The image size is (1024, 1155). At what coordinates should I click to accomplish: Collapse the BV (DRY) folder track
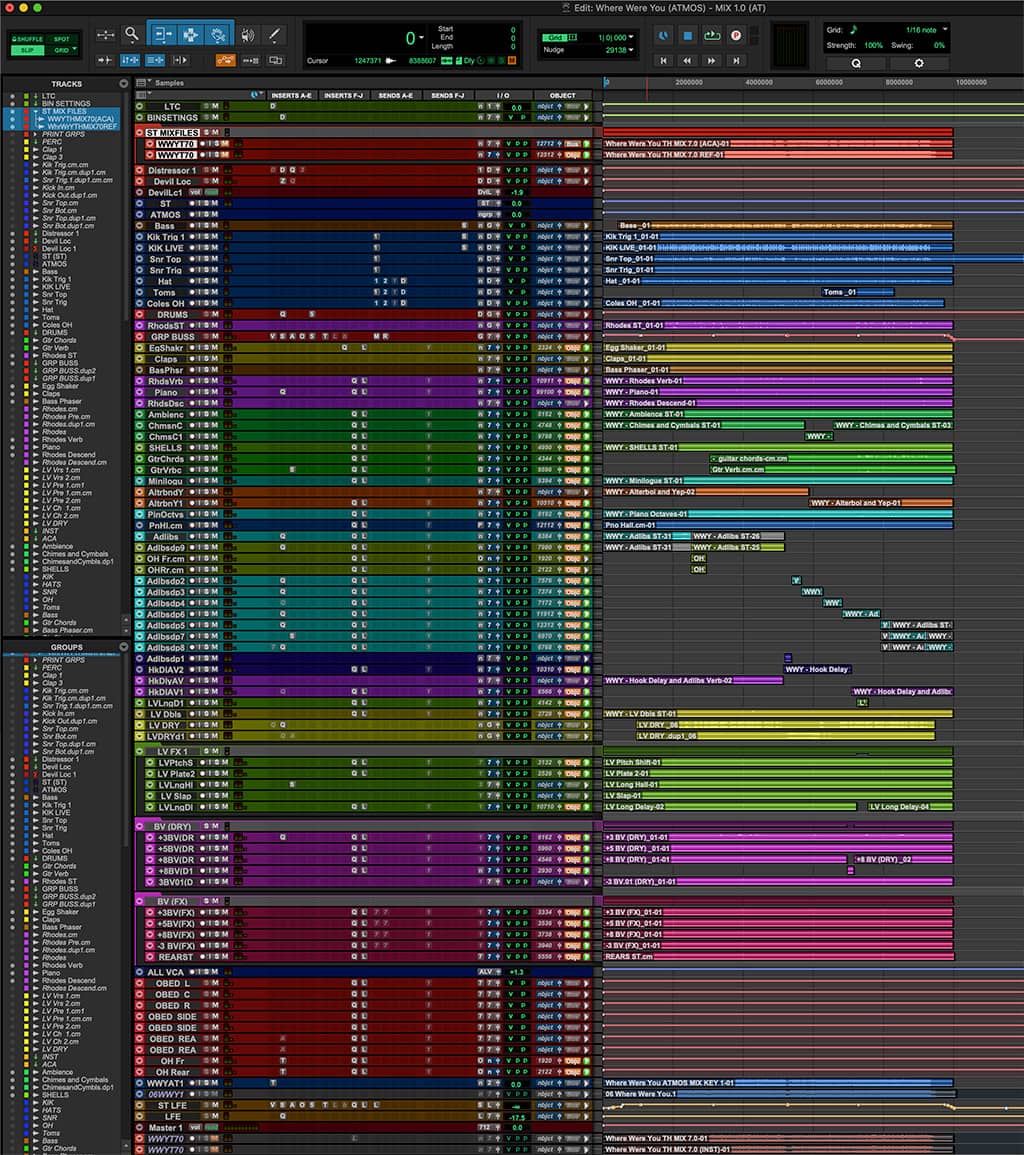point(139,826)
